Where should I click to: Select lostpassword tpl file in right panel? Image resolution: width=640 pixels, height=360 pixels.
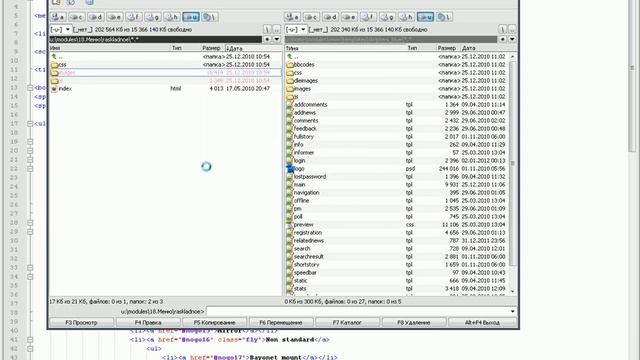click(396, 177)
